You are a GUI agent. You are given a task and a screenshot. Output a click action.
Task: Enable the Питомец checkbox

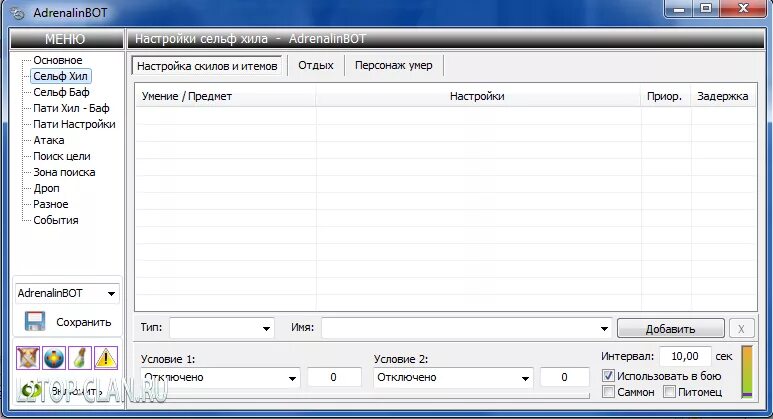(x=669, y=392)
